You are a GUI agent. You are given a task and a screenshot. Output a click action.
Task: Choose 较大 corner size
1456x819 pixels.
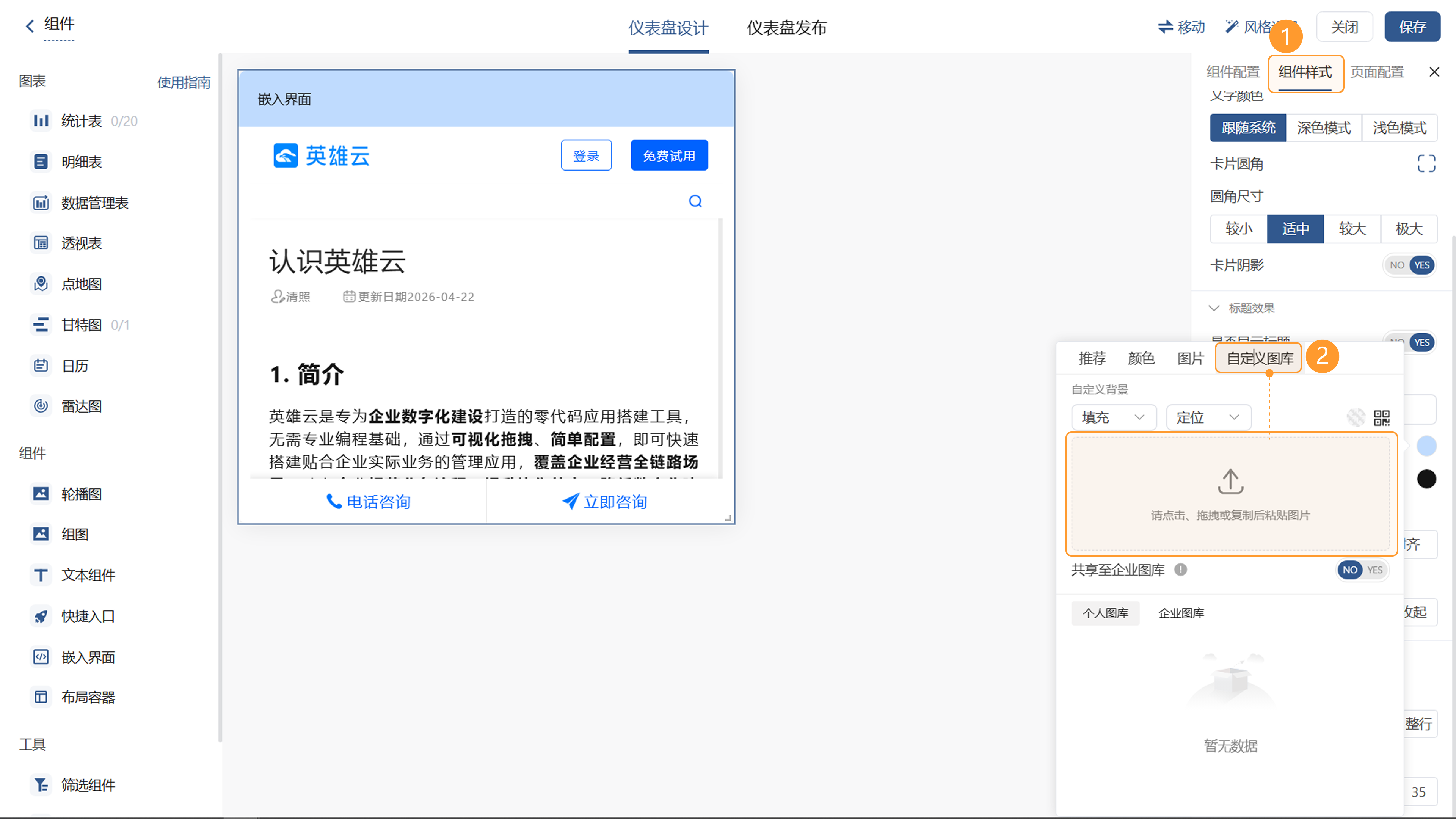point(1352,229)
